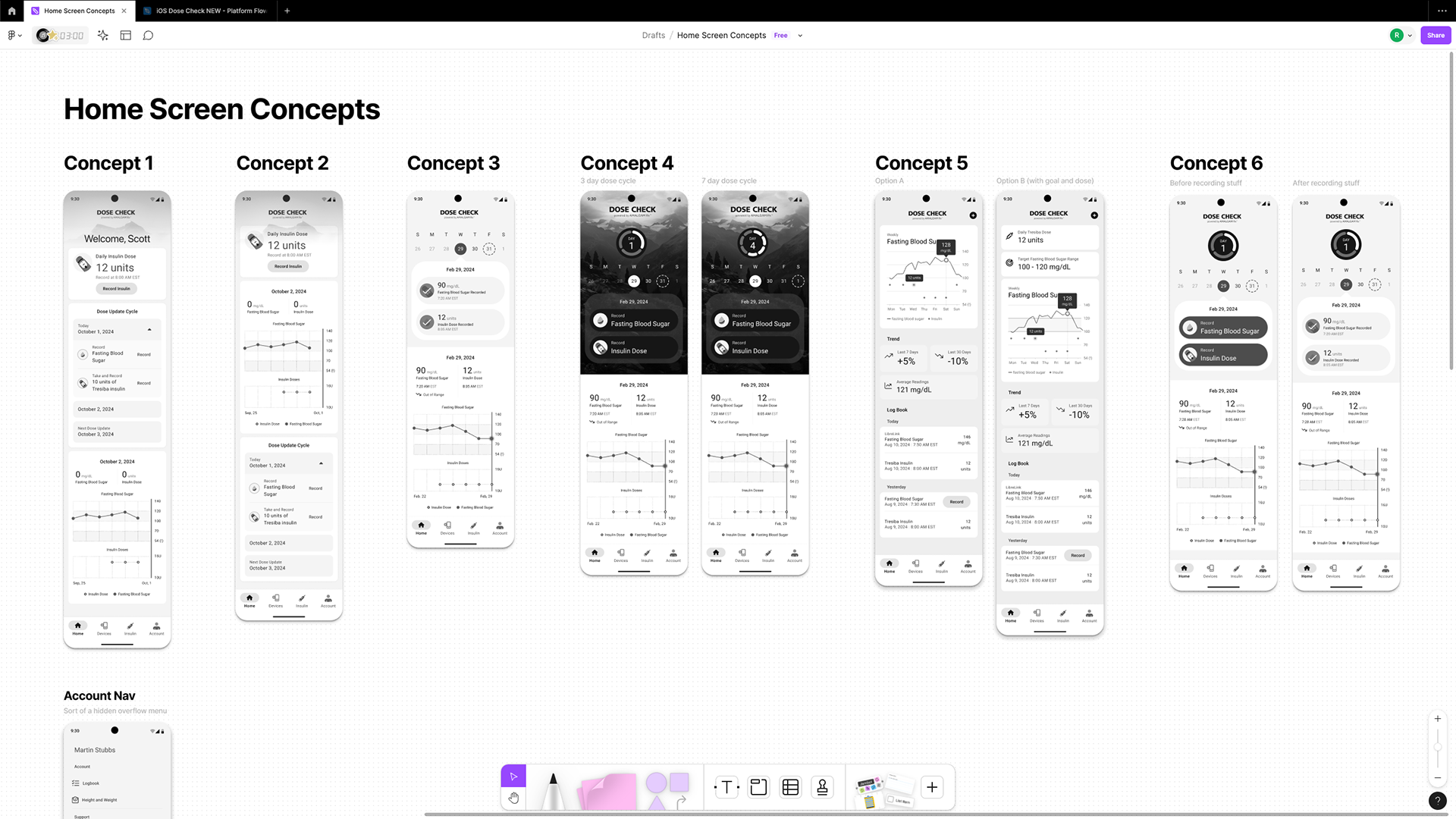Select the Concept 2 heading
1456x819 pixels.
[282, 163]
